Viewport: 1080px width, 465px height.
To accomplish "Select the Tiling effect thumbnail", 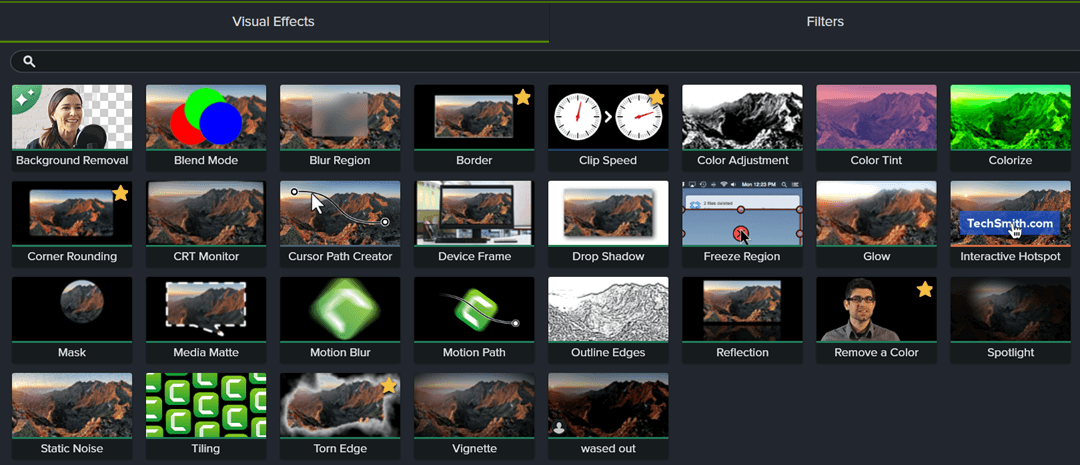I will (x=206, y=406).
